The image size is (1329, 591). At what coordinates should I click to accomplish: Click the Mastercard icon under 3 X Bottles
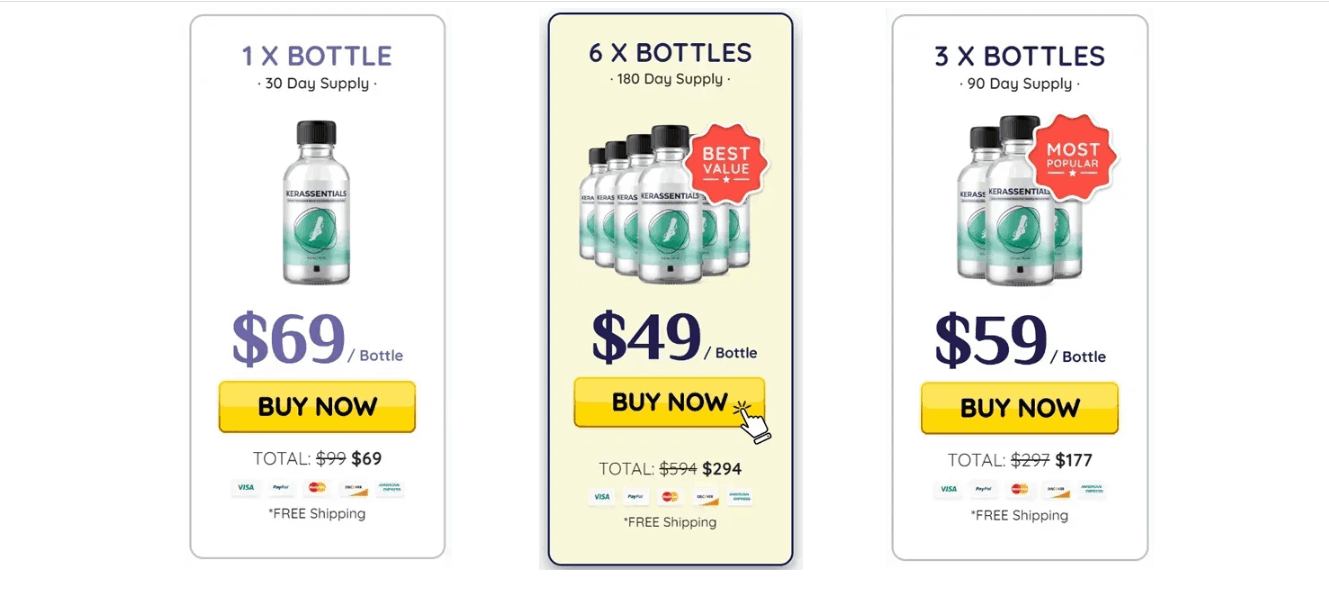[1019, 489]
